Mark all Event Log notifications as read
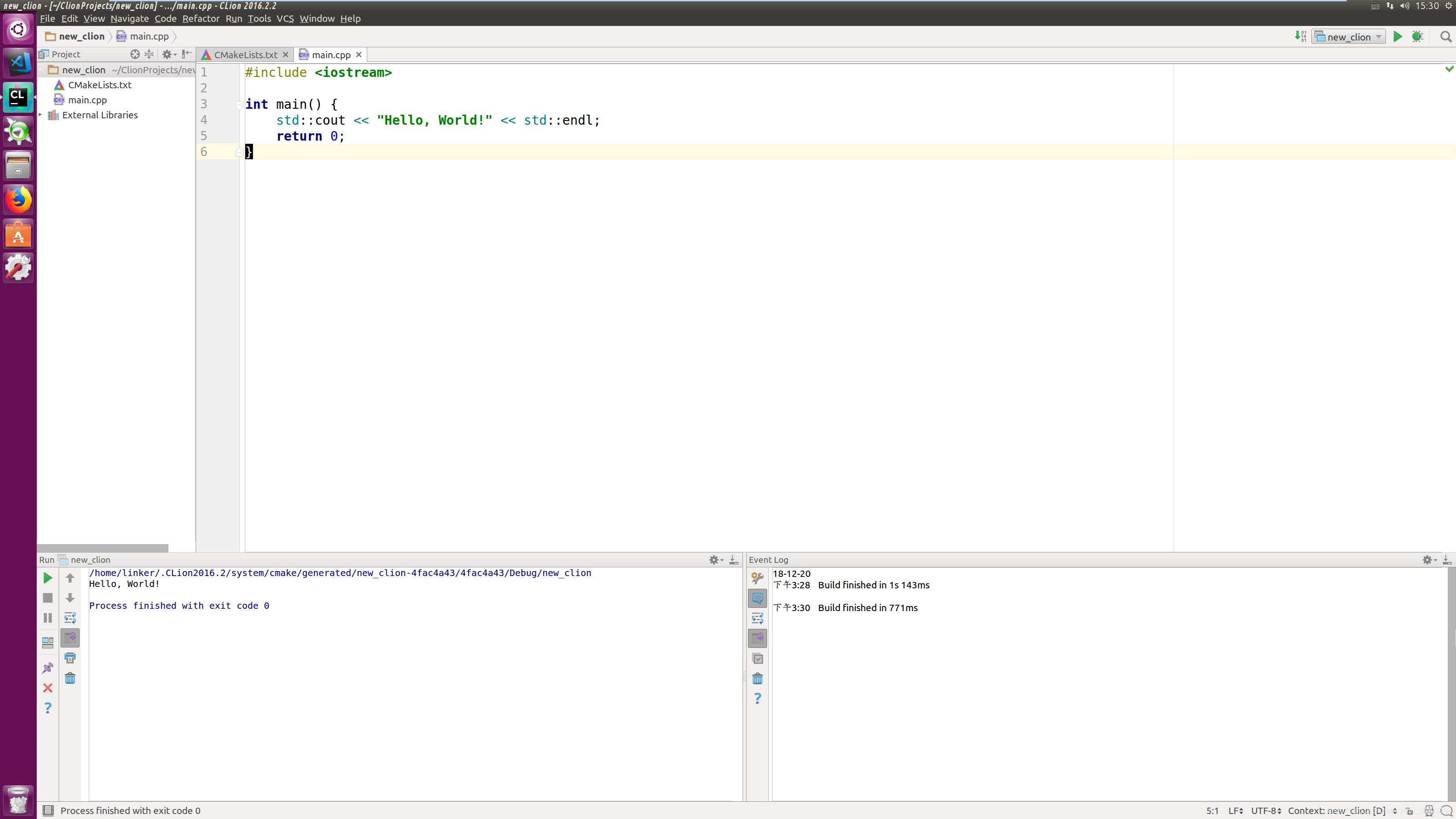Image resolution: width=1456 pixels, height=819 pixels. (x=758, y=658)
